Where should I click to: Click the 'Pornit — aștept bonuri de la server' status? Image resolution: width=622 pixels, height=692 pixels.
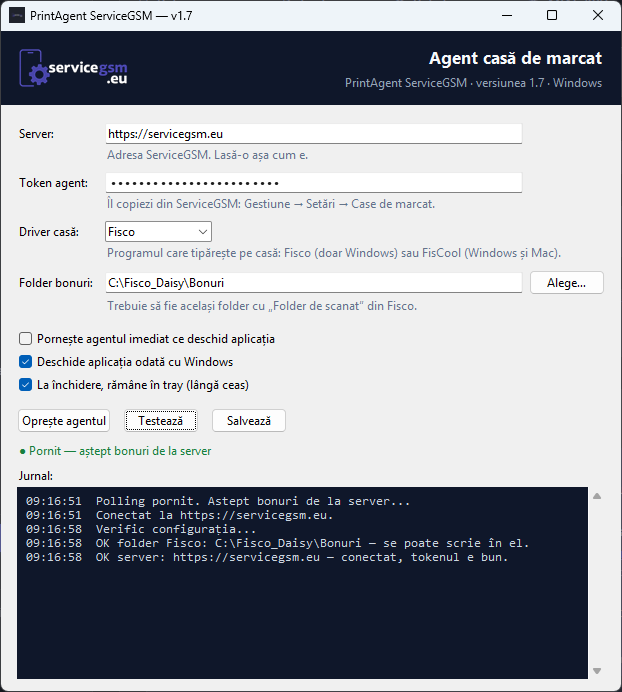(116, 451)
